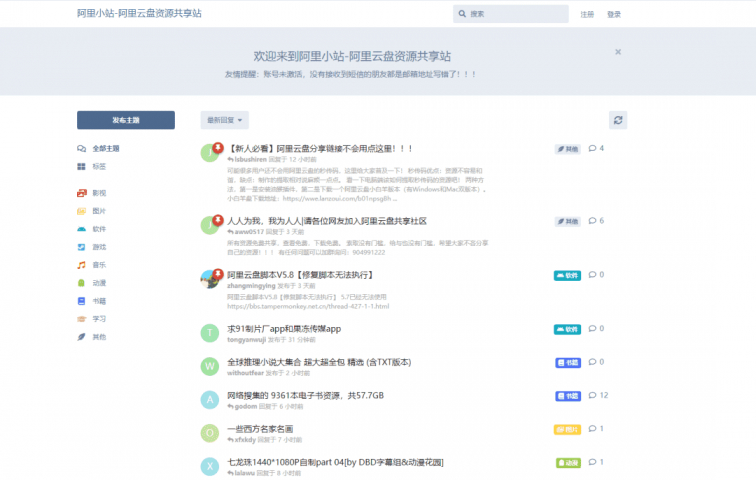Click the 登录 login link
Viewport: 756px width, 480px height.
click(x=614, y=14)
